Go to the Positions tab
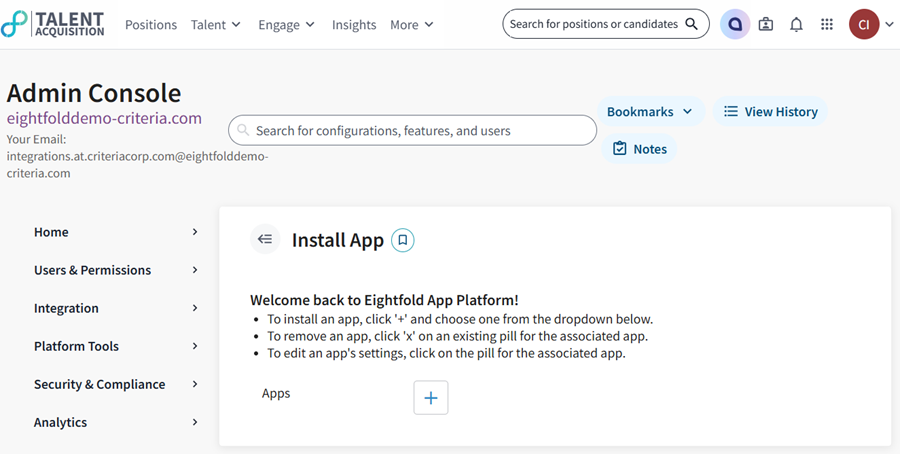 point(151,24)
